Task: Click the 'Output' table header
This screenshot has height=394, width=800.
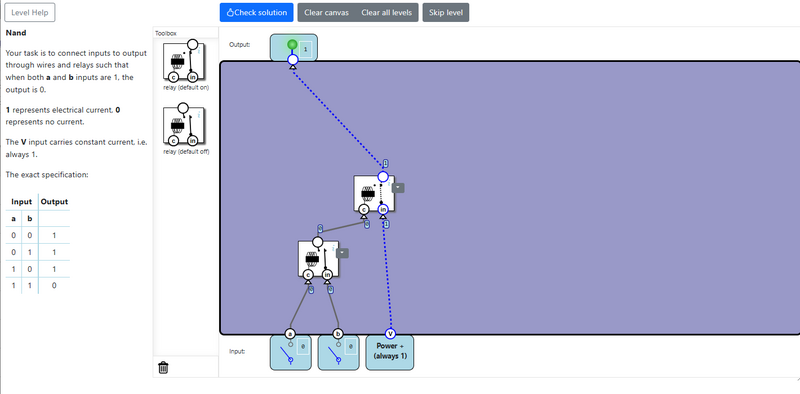Action: (54, 202)
